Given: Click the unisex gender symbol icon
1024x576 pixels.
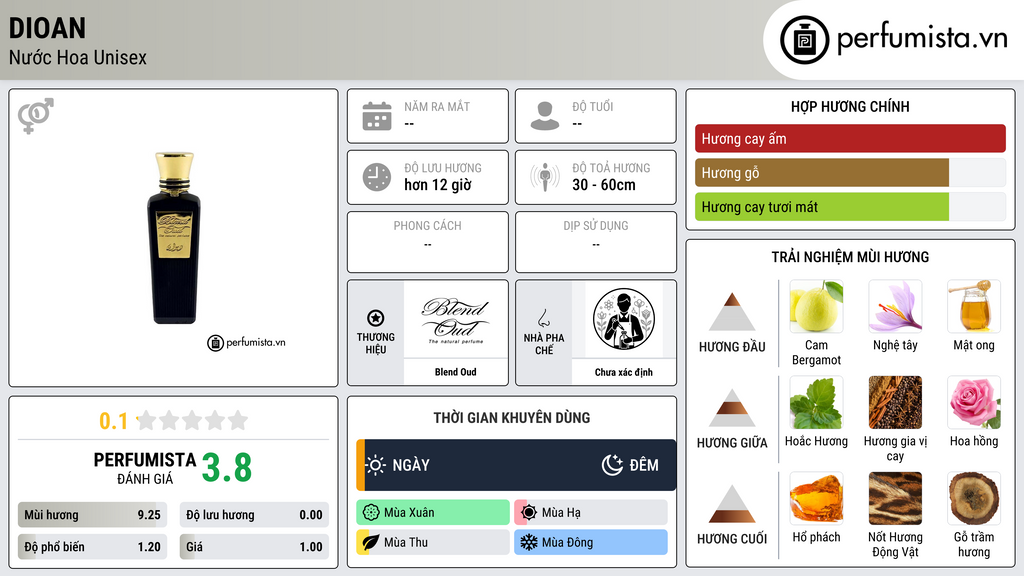Looking at the screenshot, I should click(x=35, y=116).
